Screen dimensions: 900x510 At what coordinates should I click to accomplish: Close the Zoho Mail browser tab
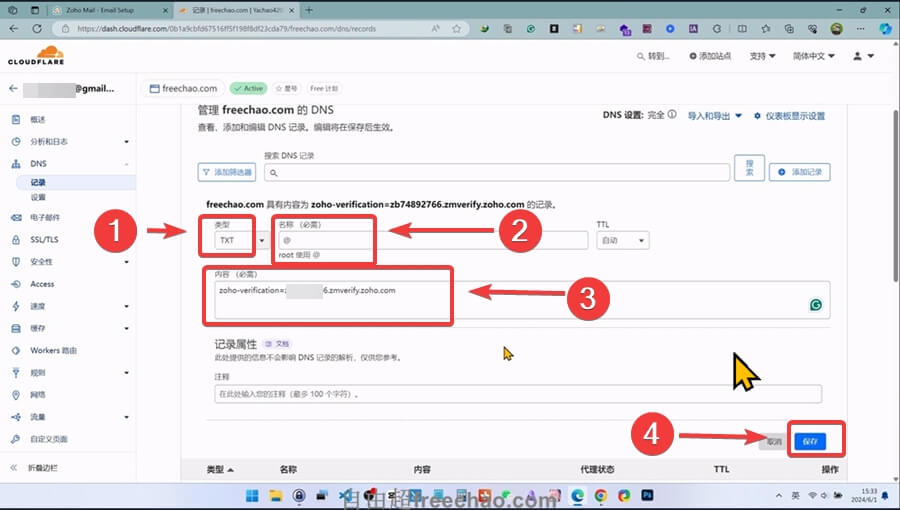coord(165,10)
